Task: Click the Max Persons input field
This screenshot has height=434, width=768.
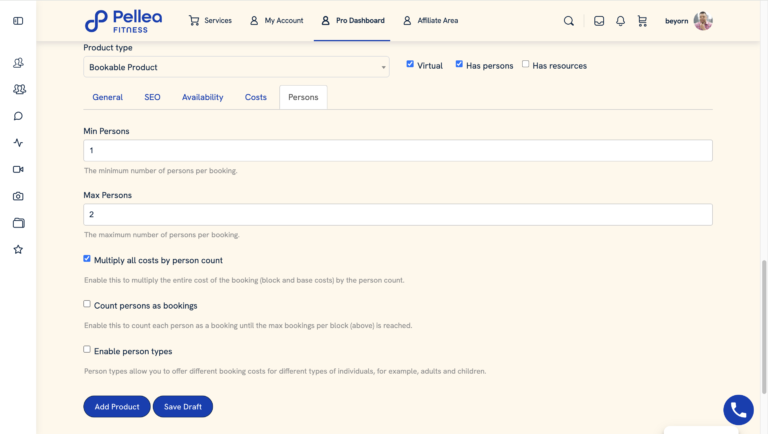Action: pyautogui.click(x=398, y=215)
